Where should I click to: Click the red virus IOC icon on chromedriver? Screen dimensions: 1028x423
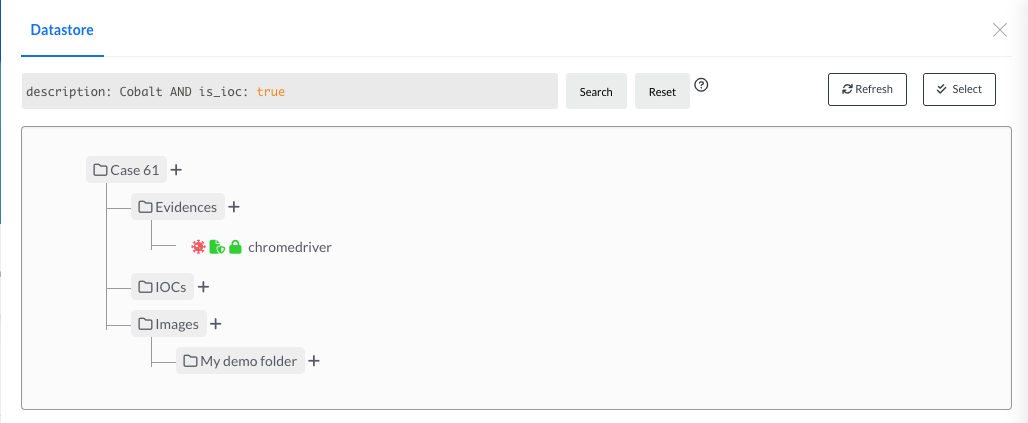tap(198, 247)
